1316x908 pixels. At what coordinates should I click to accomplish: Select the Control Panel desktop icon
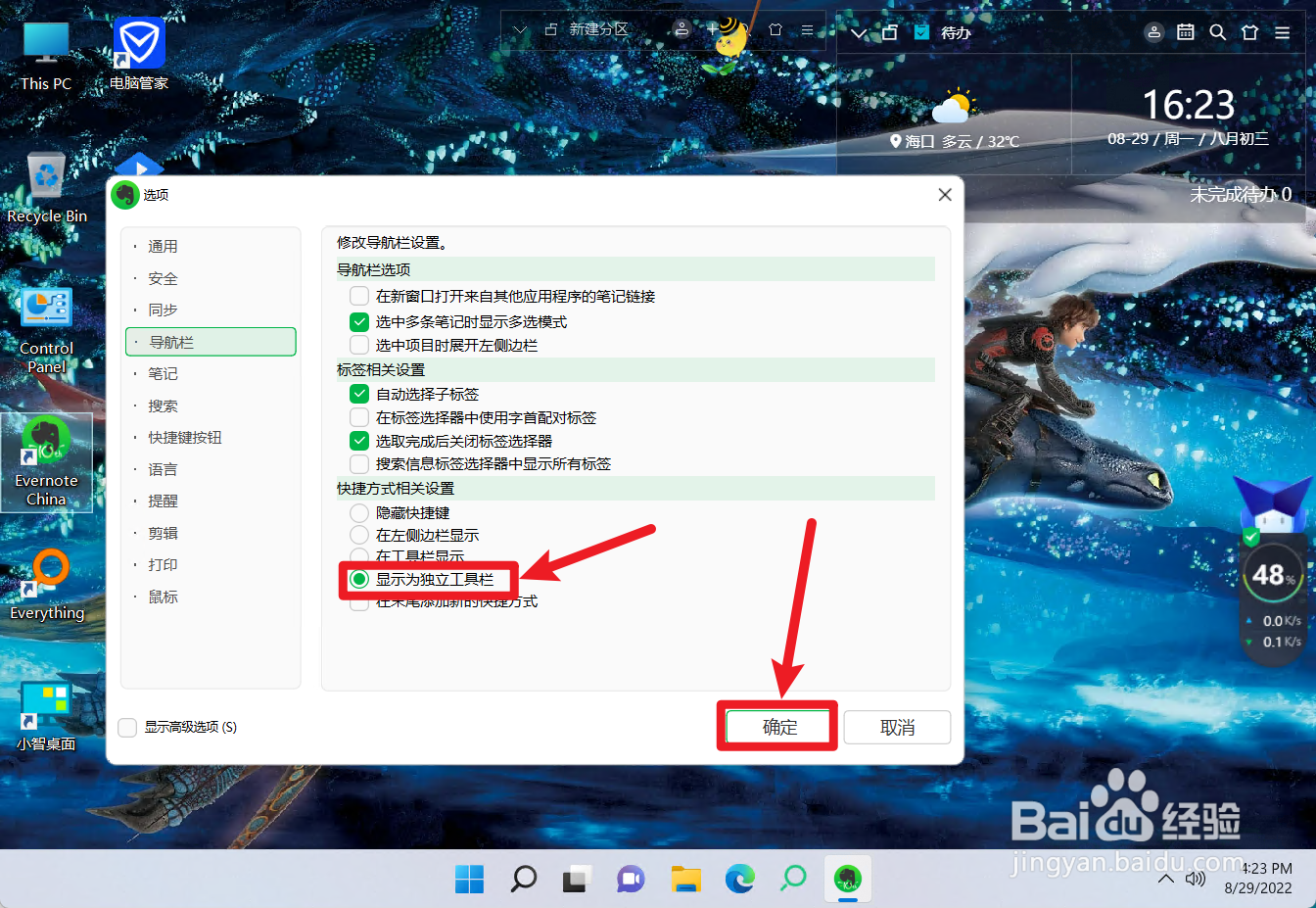46,331
